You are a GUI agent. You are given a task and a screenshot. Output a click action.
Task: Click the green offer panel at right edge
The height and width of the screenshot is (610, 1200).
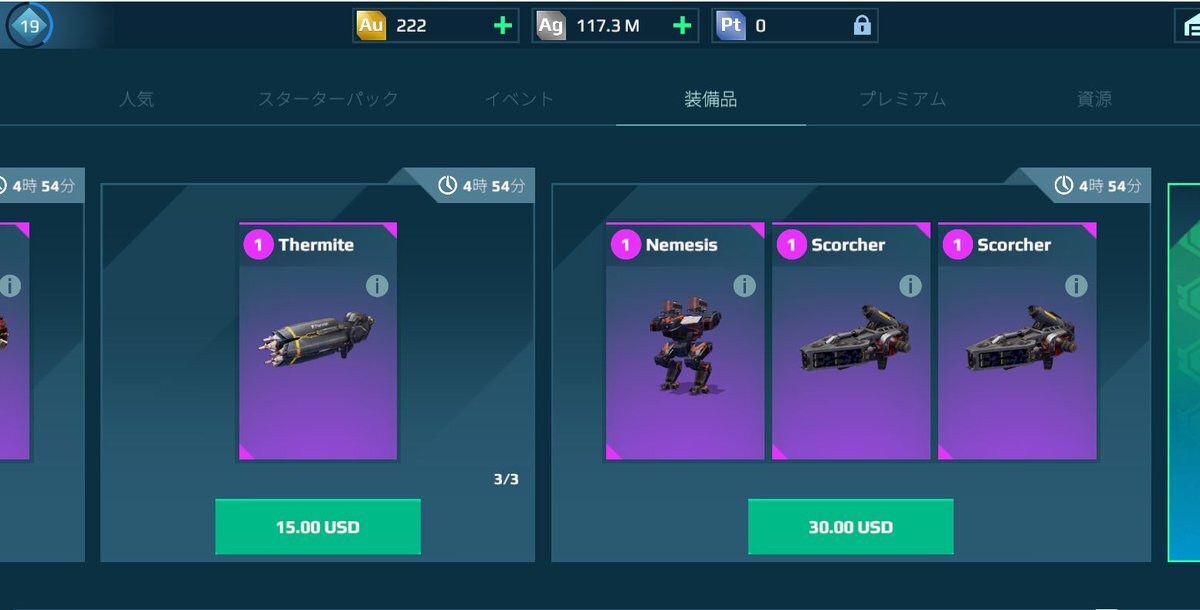1184,372
